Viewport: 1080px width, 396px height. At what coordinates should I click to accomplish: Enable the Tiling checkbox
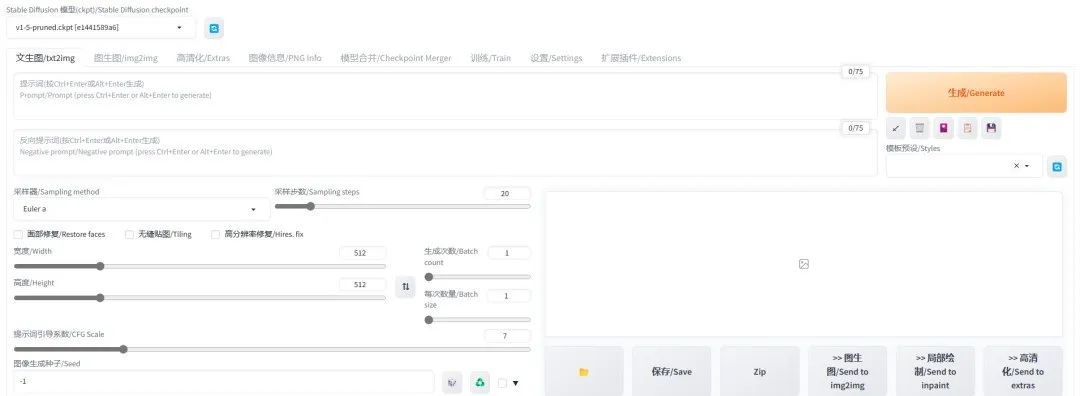pyautogui.click(x=129, y=234)
